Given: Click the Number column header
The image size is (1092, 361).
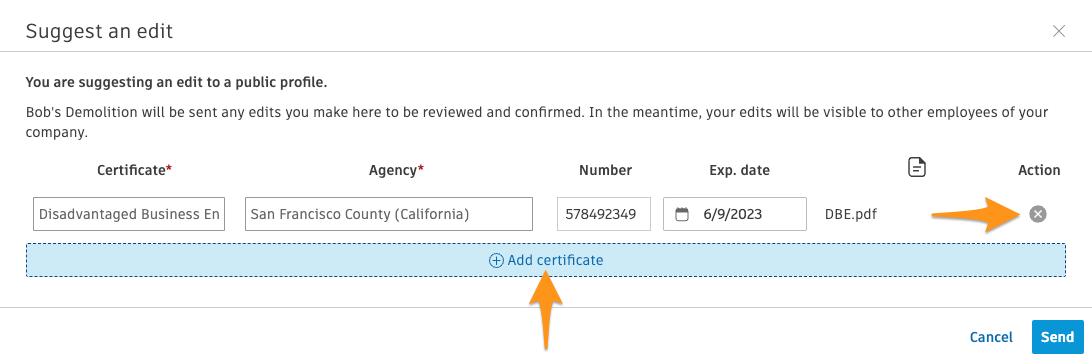Looking at the screenshot, I should (x=605, y=170).
